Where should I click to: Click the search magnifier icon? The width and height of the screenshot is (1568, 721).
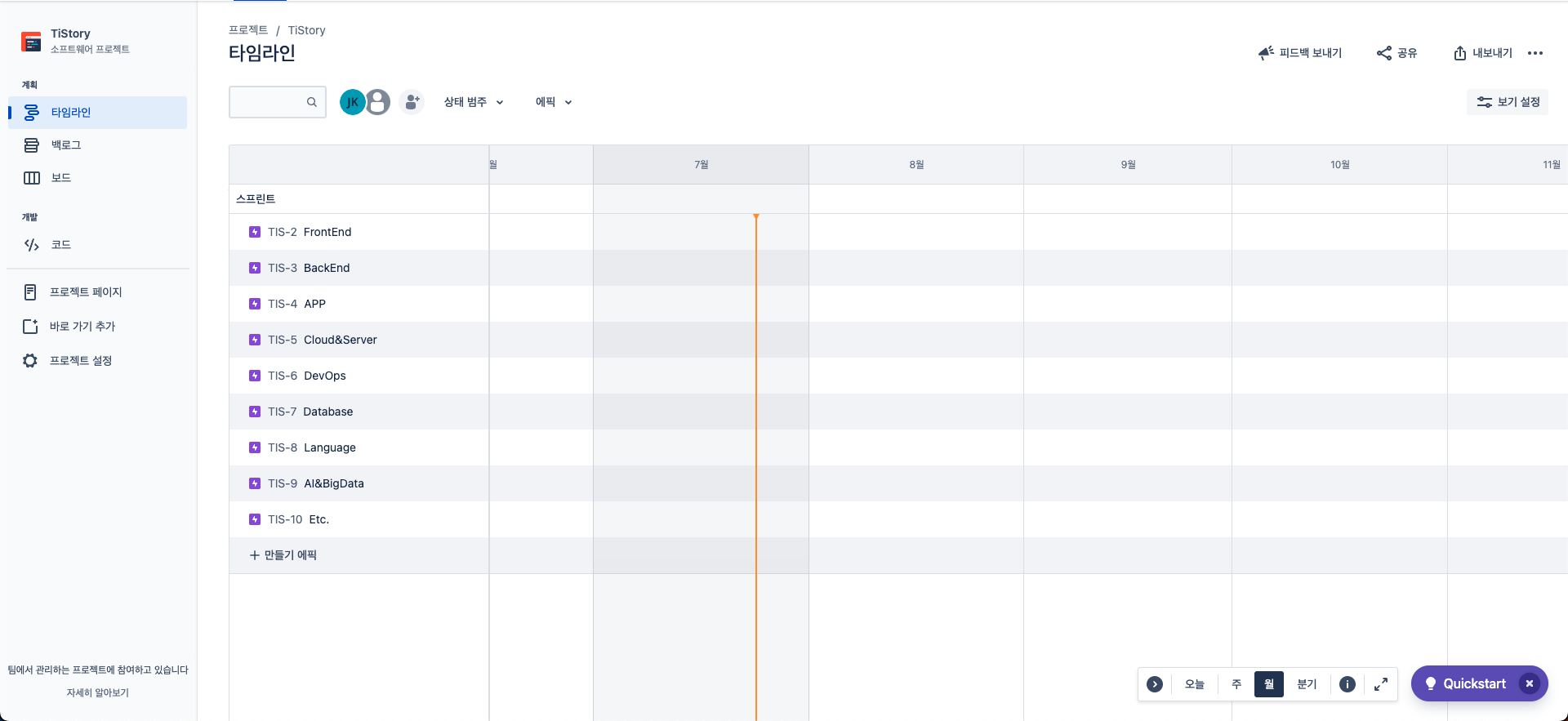[312, 102]
